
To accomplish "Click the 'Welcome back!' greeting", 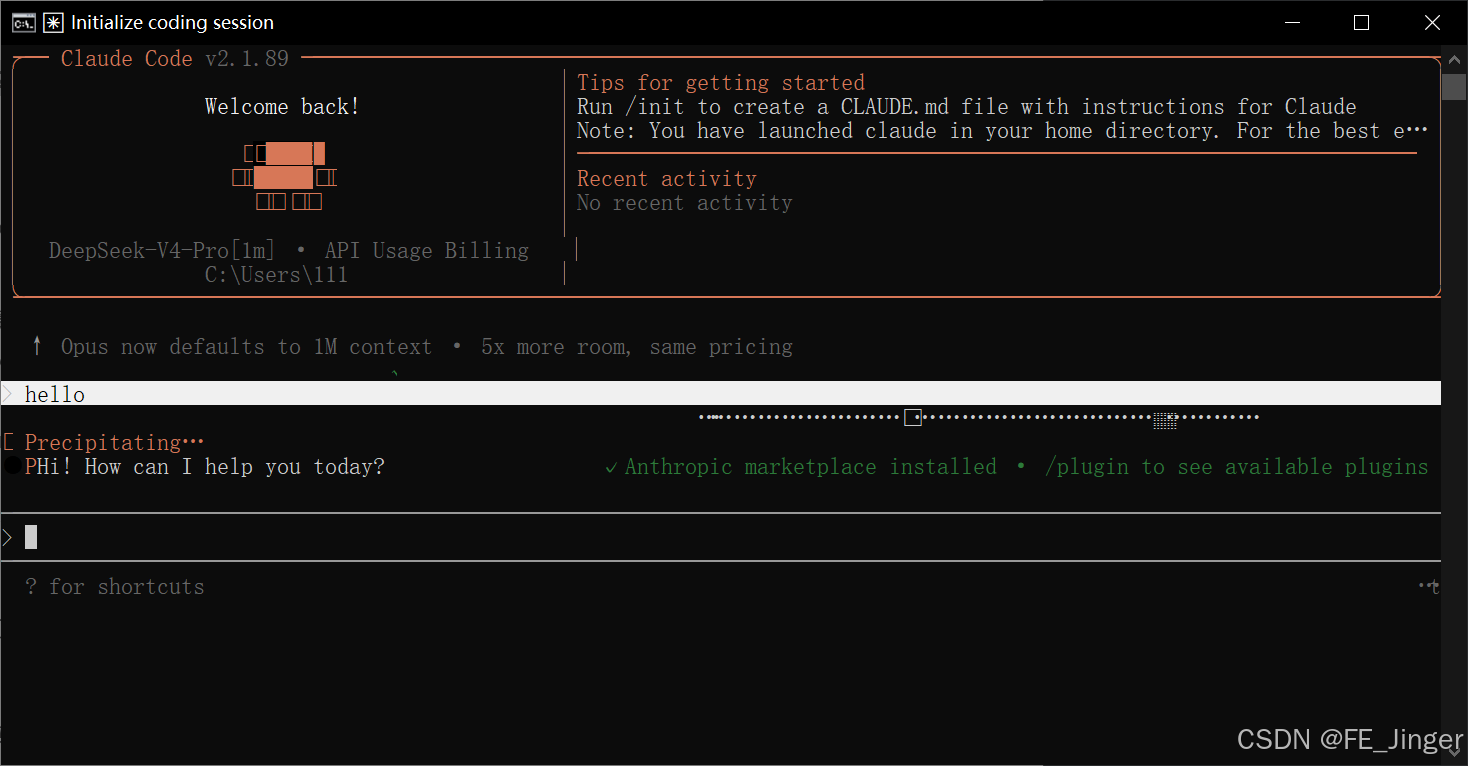I will tap(282, 107).
